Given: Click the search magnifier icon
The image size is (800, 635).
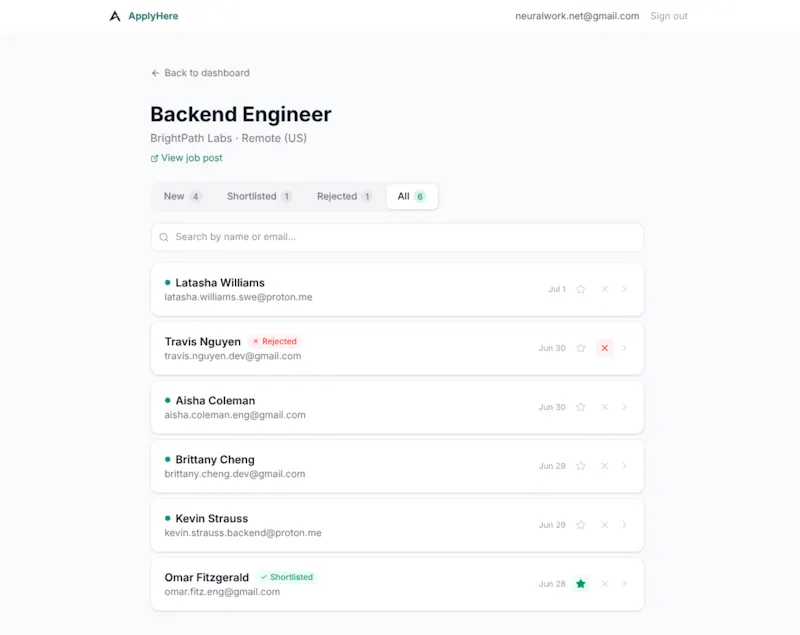Looking at the screenshot, I should pos(164,237).
